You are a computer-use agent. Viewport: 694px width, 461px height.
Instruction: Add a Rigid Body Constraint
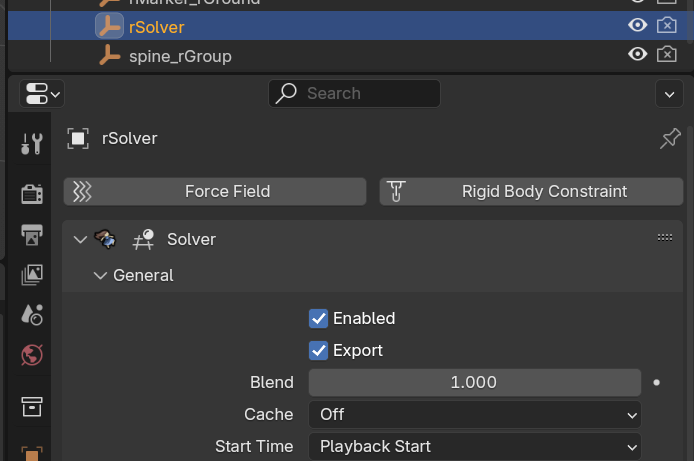point(531,191)
